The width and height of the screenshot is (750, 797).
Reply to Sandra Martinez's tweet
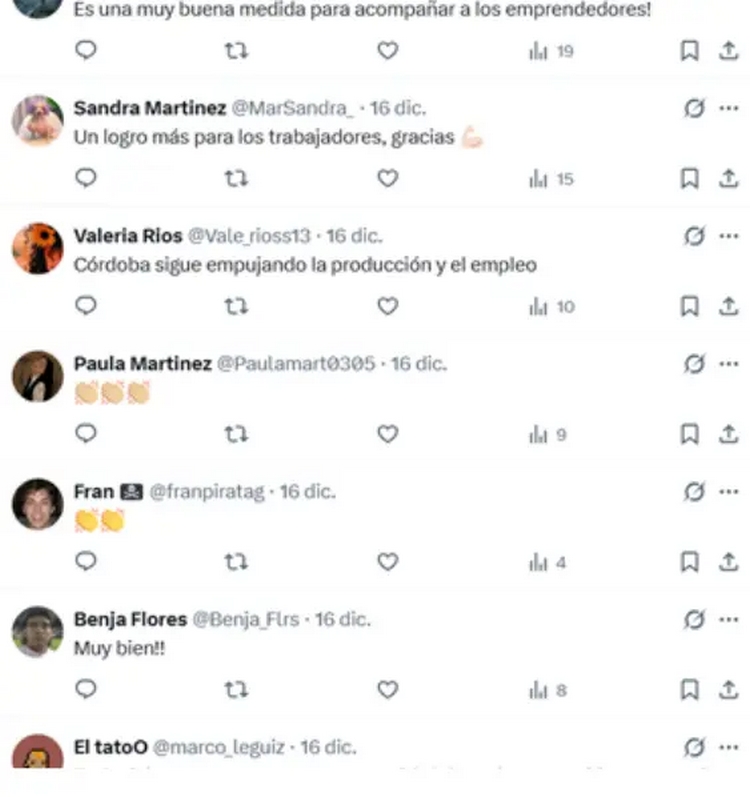click(x=85, y=178)
